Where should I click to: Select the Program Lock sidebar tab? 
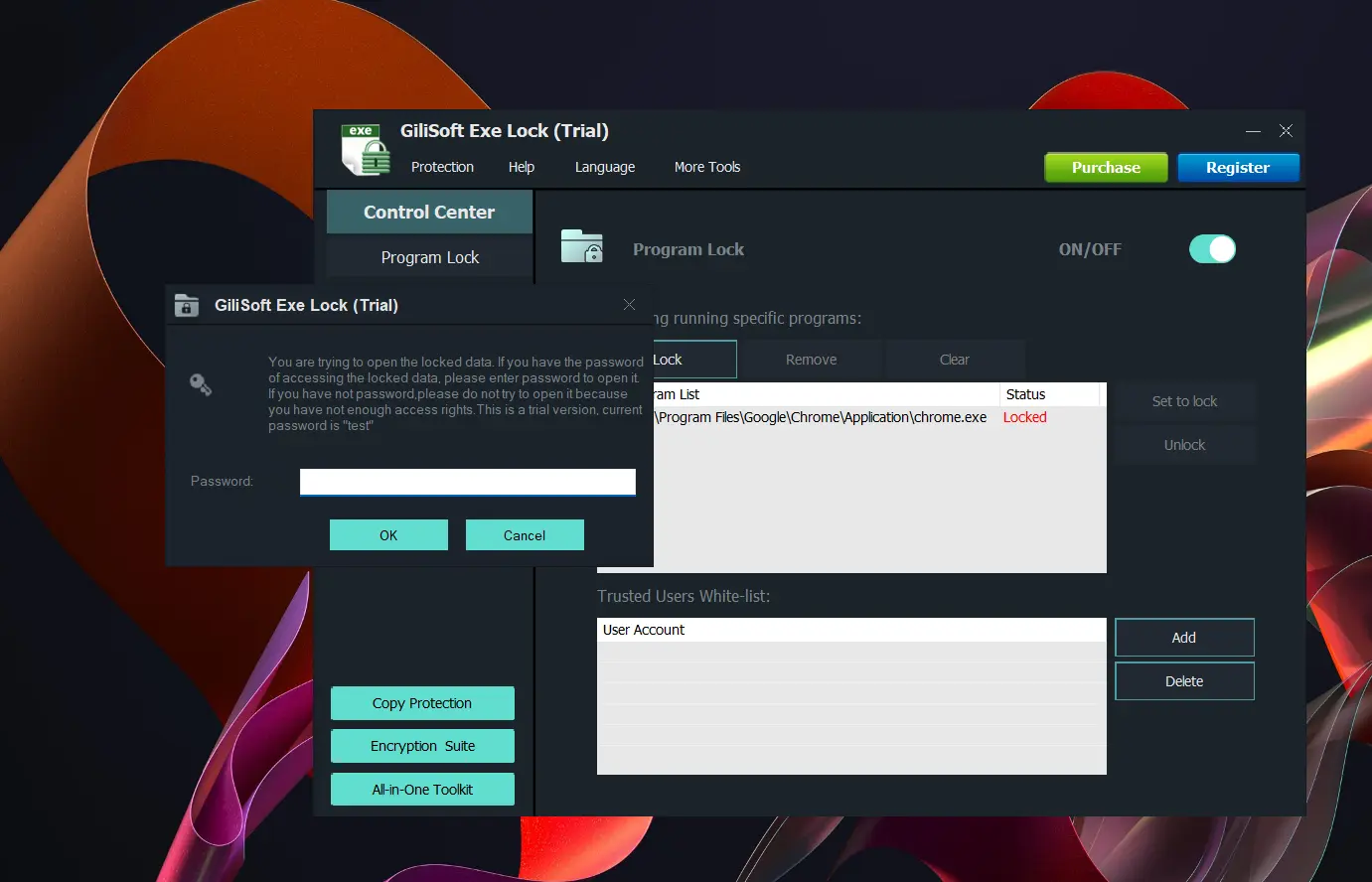click(x=429, y=257)
